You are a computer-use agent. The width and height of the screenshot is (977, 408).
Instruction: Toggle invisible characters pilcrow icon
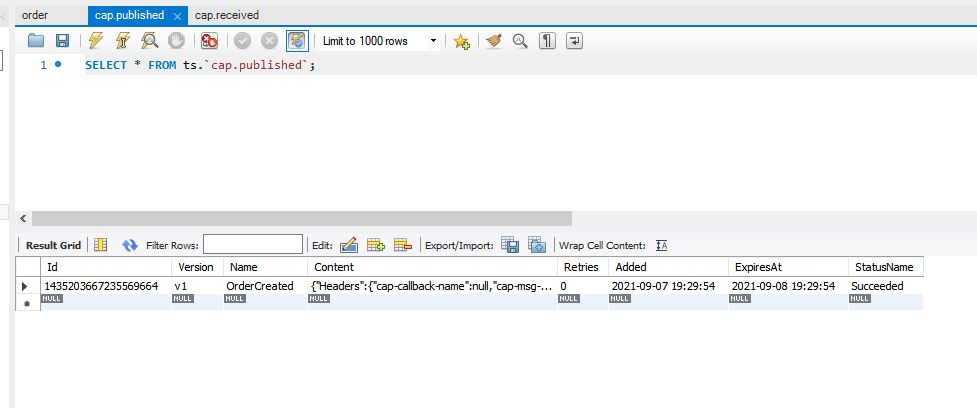click(x=547, y=41)
